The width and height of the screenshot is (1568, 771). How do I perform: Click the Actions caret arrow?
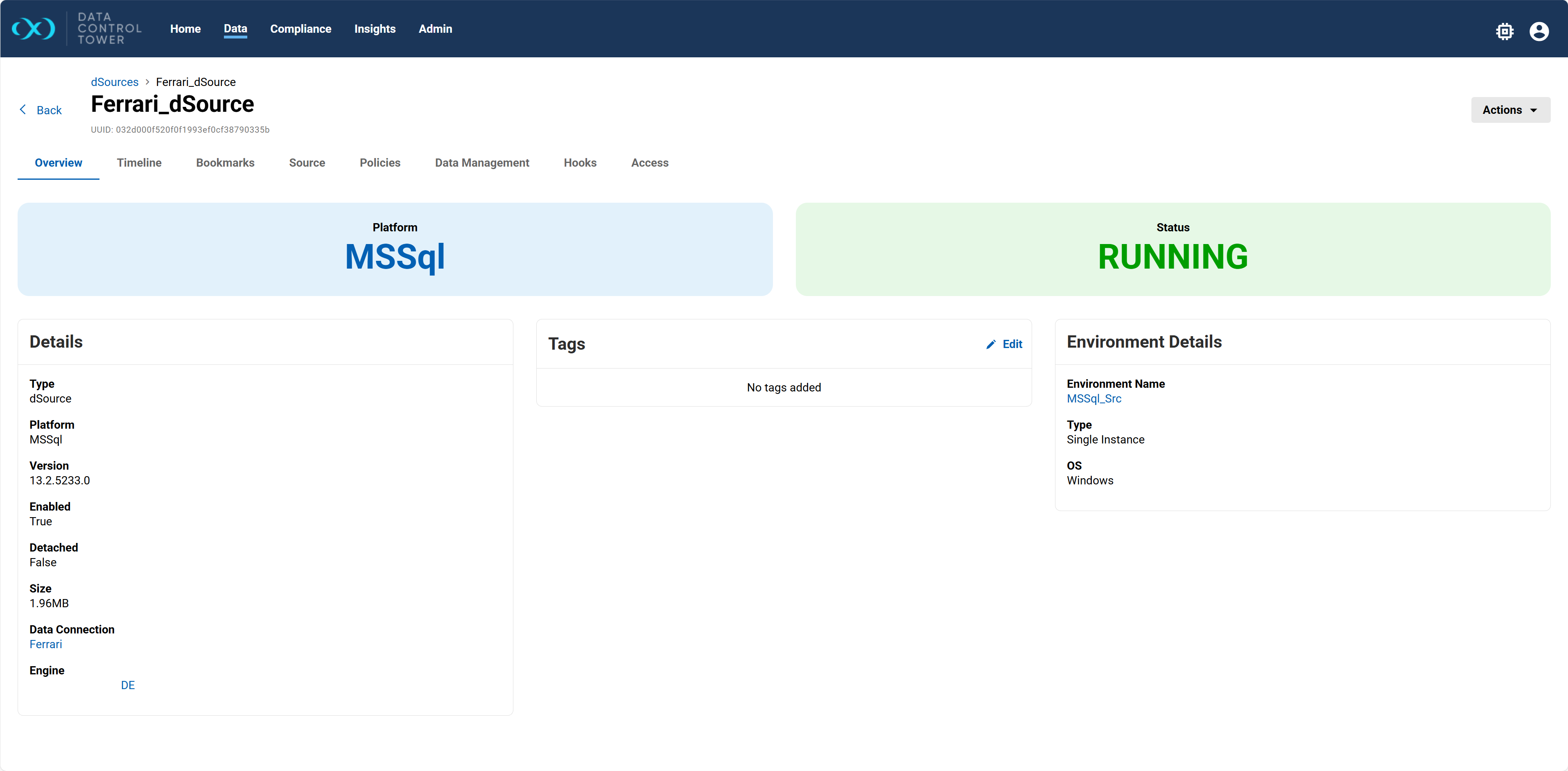pos(1534,110)
